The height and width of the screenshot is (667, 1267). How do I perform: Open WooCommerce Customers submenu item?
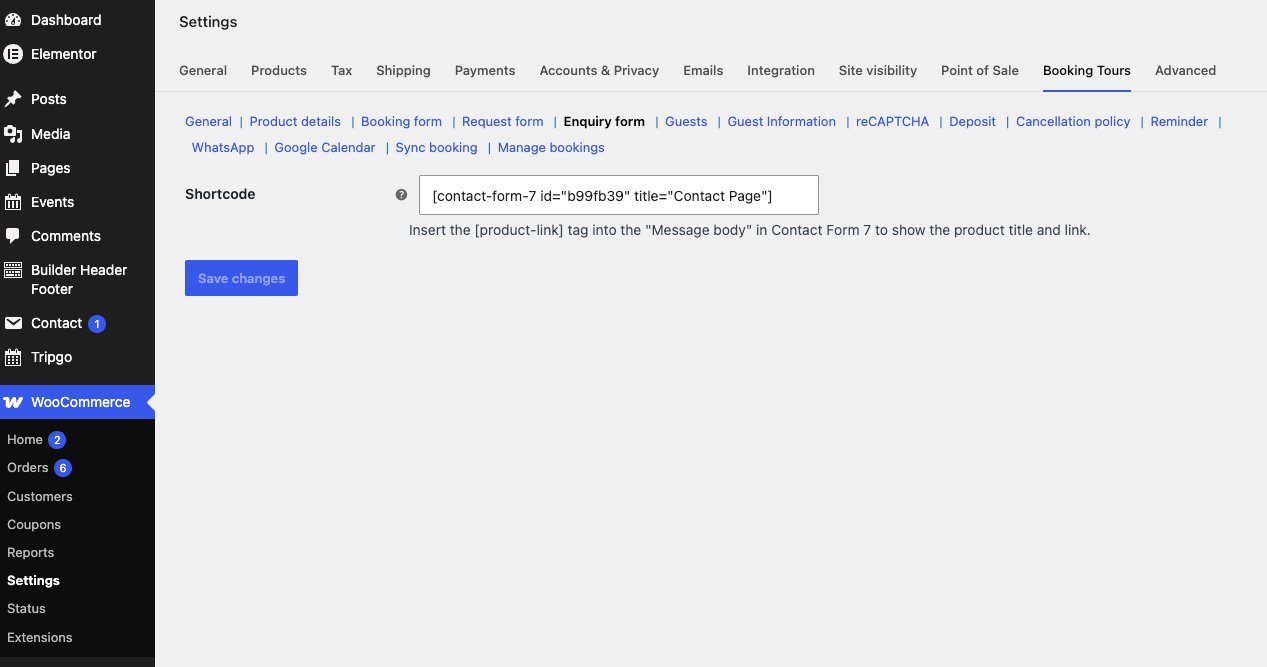[x=40, y=496]
